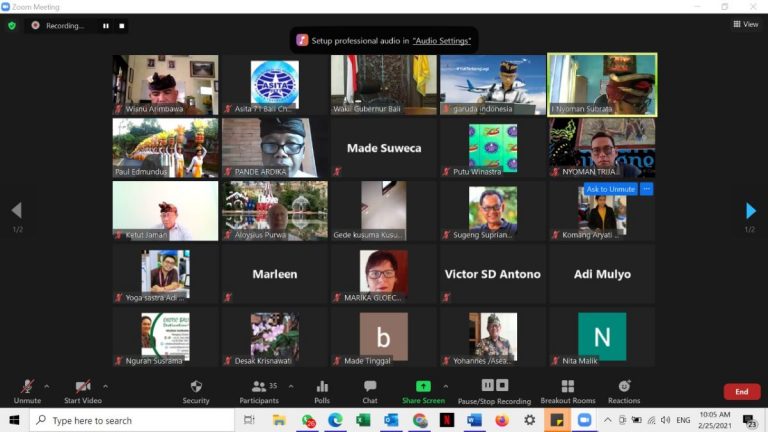Open the Security shield menu
This screenshot has width=768, height=432.
(x=196, y=391)
